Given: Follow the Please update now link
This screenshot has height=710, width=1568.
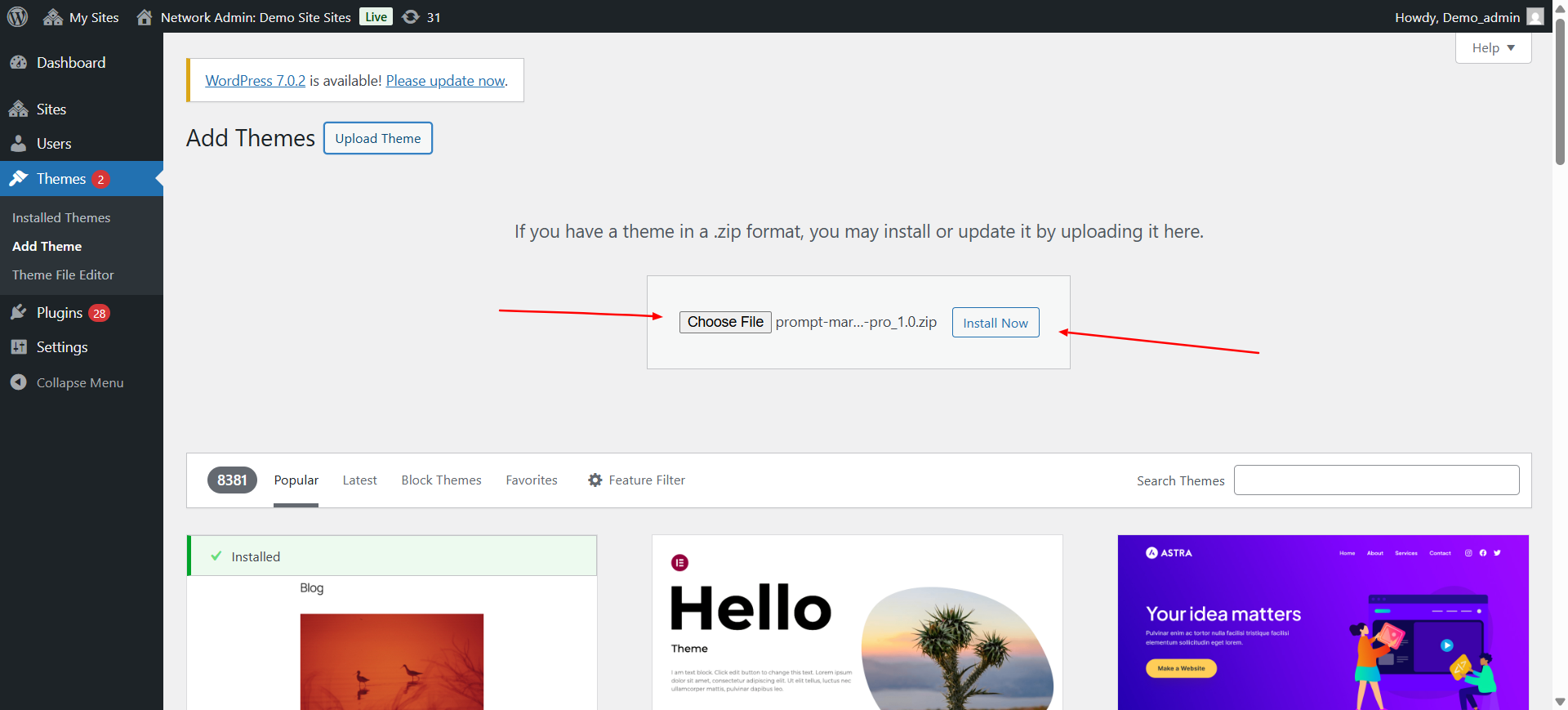Looking at the screenshot, I should [446, 81].
